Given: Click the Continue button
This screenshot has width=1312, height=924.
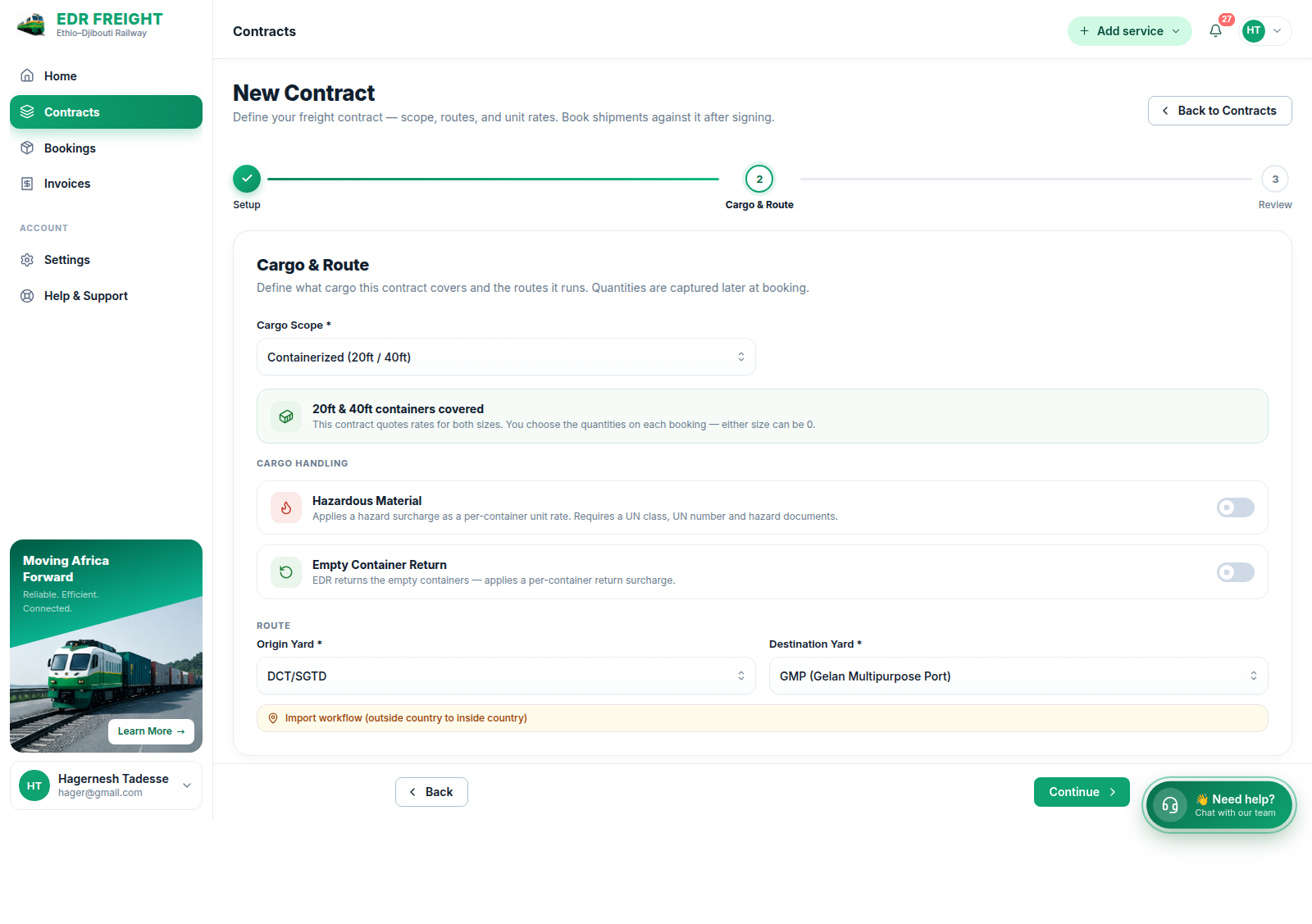Looking at the screenshot, I should coord(1082,792).
